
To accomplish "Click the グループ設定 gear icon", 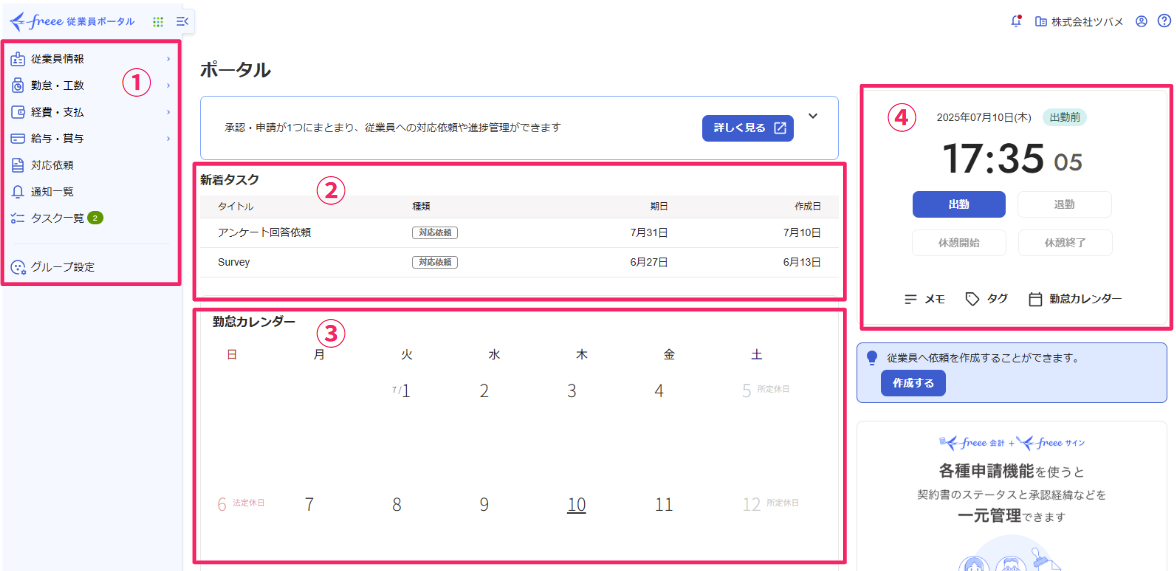I will pos(19,267).
